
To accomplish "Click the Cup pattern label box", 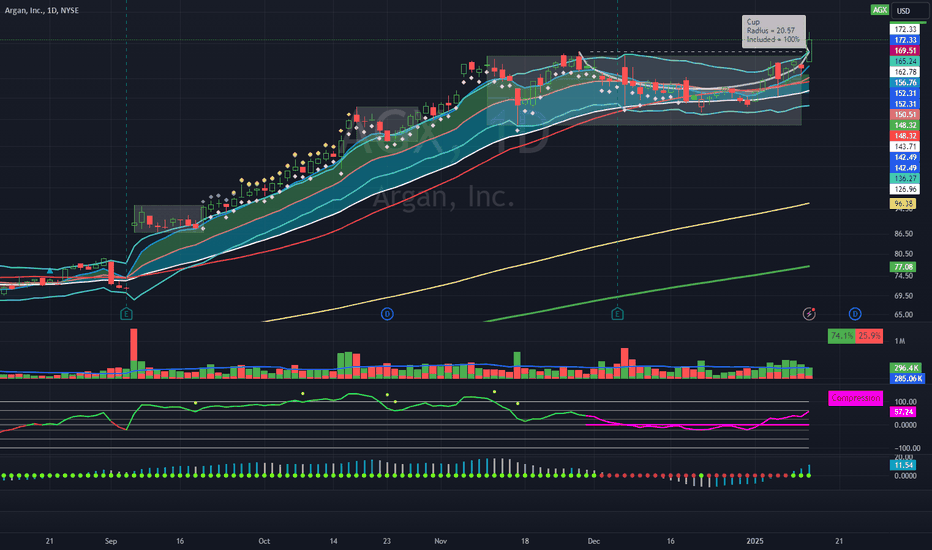I will (x=773, y=31).
